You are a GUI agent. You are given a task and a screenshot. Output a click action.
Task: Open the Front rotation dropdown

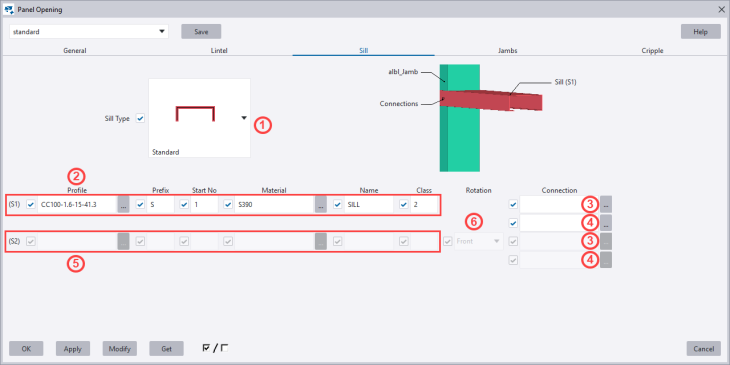[479, 241]
